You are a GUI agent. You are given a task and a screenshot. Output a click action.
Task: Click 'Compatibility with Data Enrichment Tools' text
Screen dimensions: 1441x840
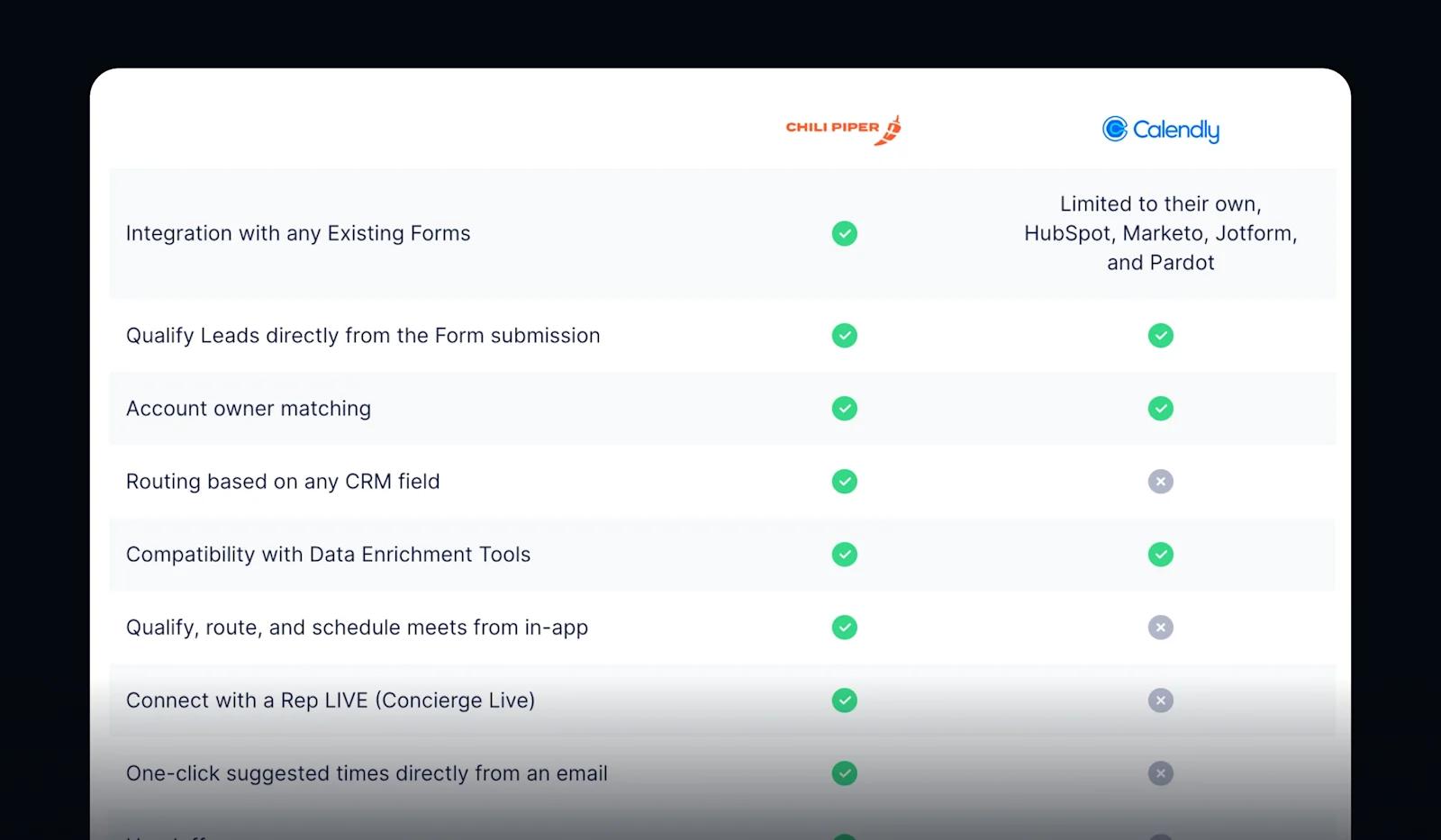[x=328, y=555]
